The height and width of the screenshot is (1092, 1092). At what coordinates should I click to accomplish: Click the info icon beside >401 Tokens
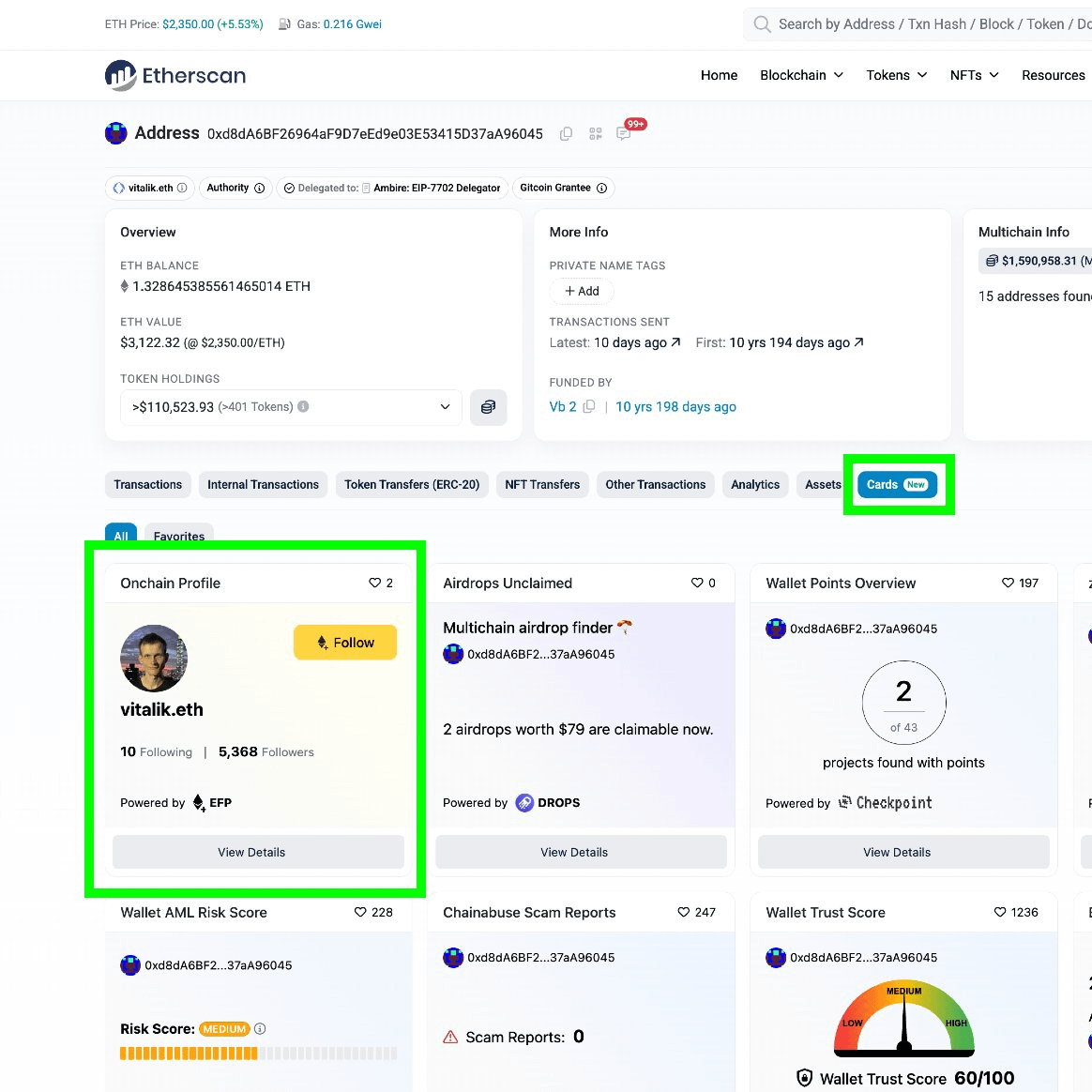pyautogui.click(x=303, y=407)
